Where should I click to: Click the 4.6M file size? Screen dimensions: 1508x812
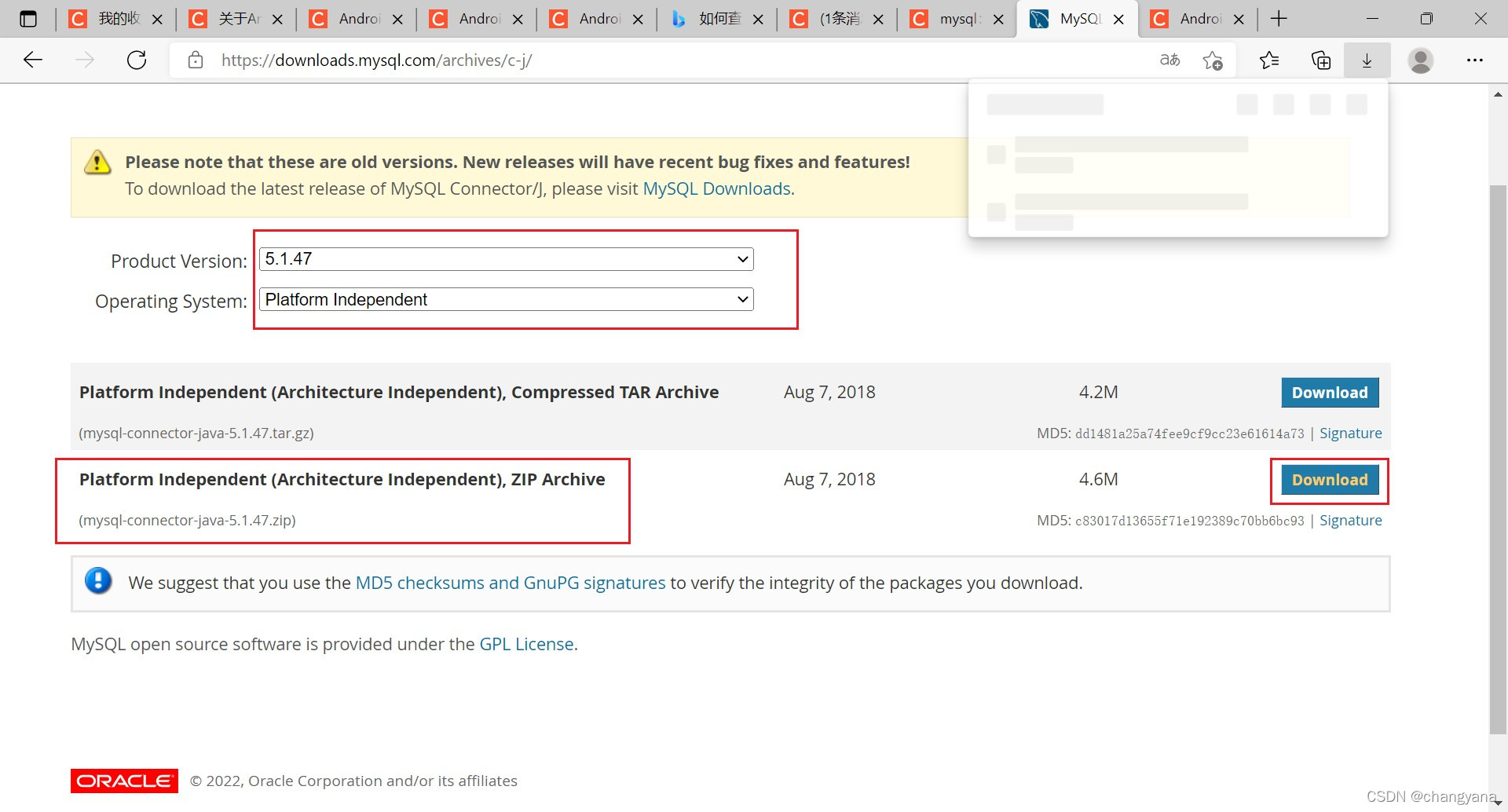point(1098,480)
